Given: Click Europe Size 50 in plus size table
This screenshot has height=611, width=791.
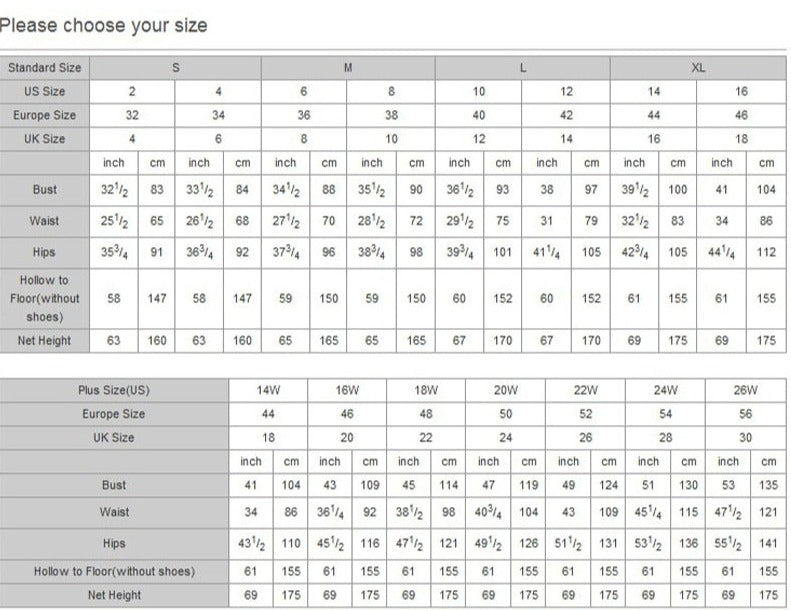Looking at the screenshot, I should (505, 414).
